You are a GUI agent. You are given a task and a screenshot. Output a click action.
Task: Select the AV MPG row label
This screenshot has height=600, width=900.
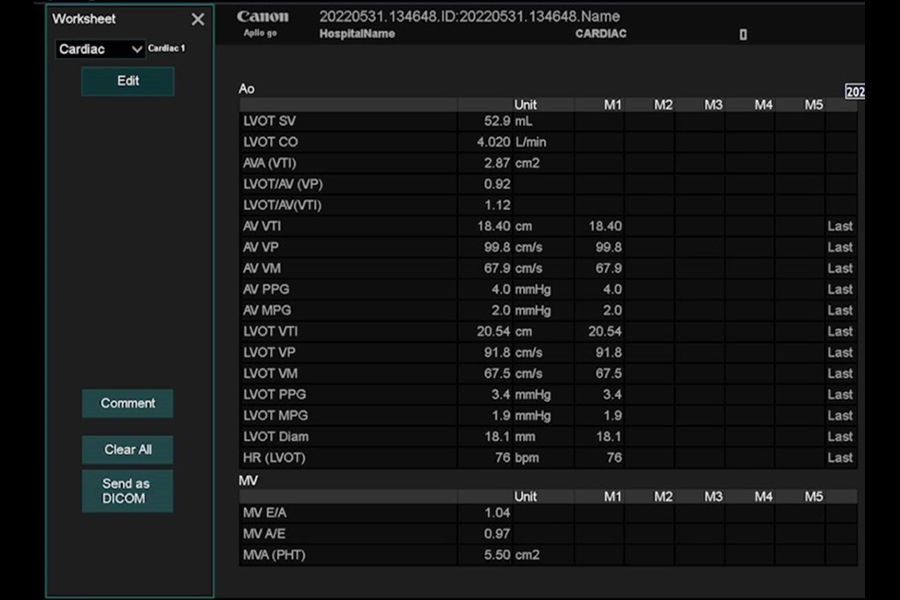click(267, 311)
